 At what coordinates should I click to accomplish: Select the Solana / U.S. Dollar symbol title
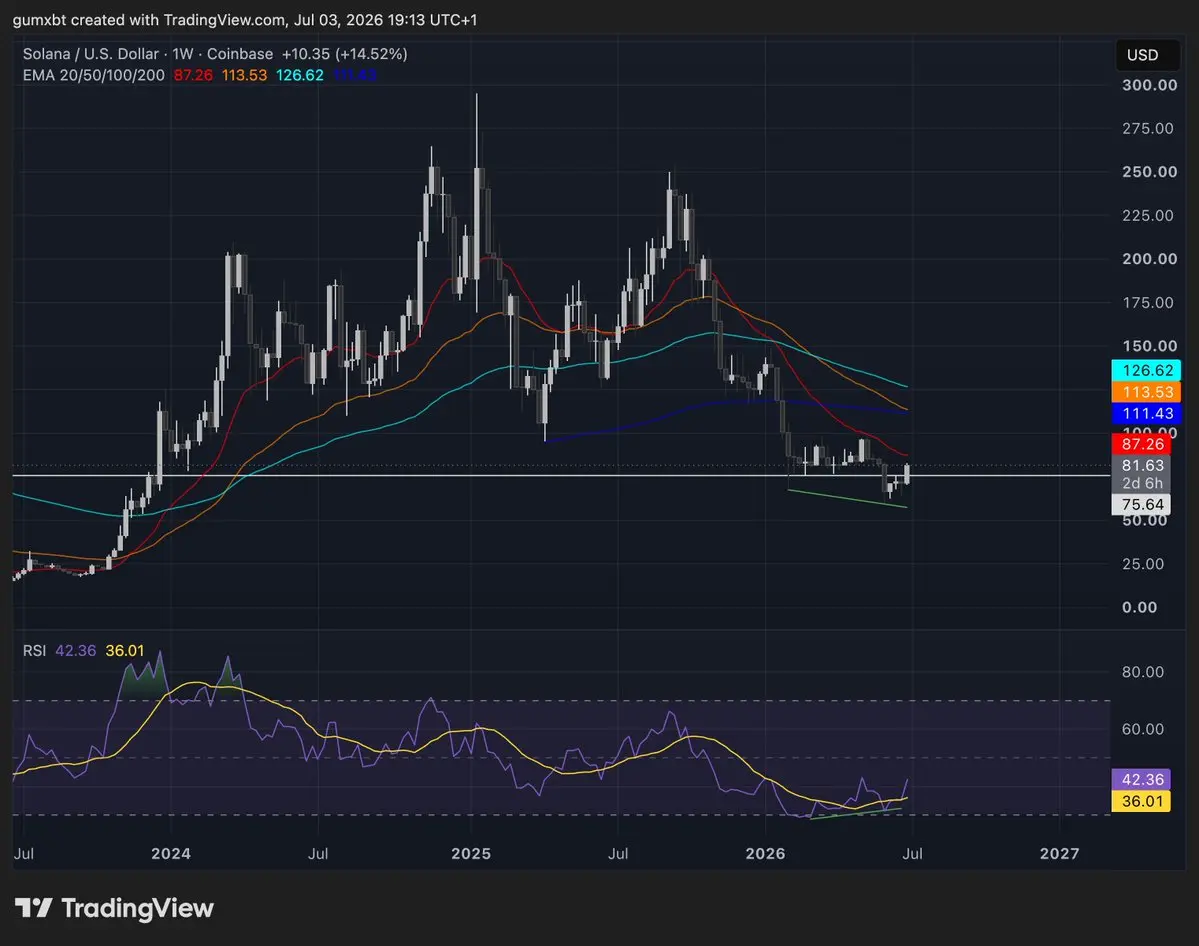pos(90,54)
